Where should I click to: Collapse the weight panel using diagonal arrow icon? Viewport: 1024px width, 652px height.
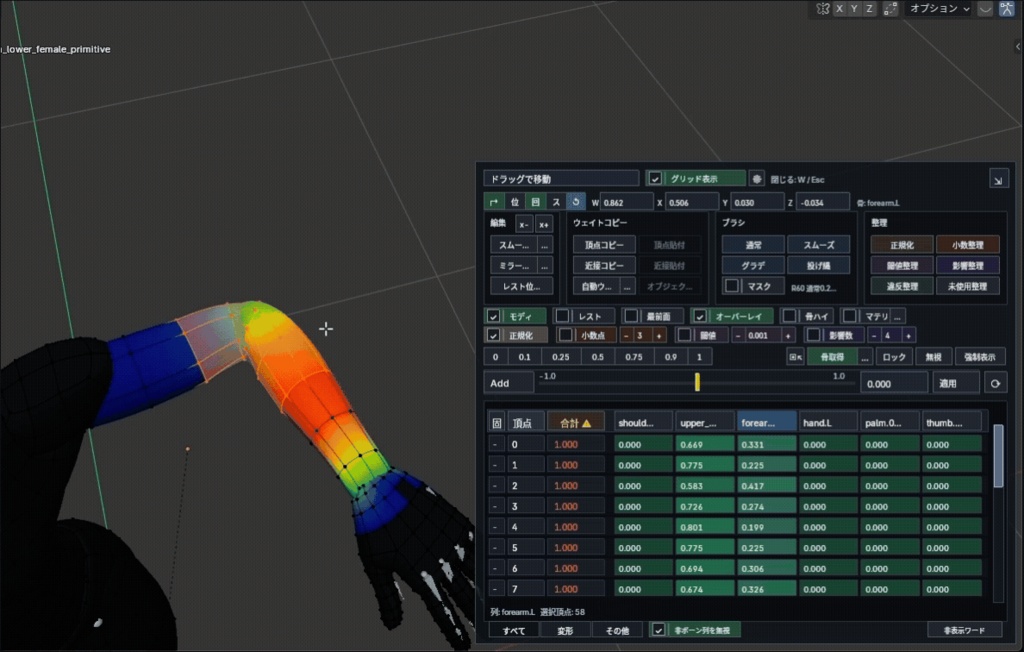tap(998, 180)
